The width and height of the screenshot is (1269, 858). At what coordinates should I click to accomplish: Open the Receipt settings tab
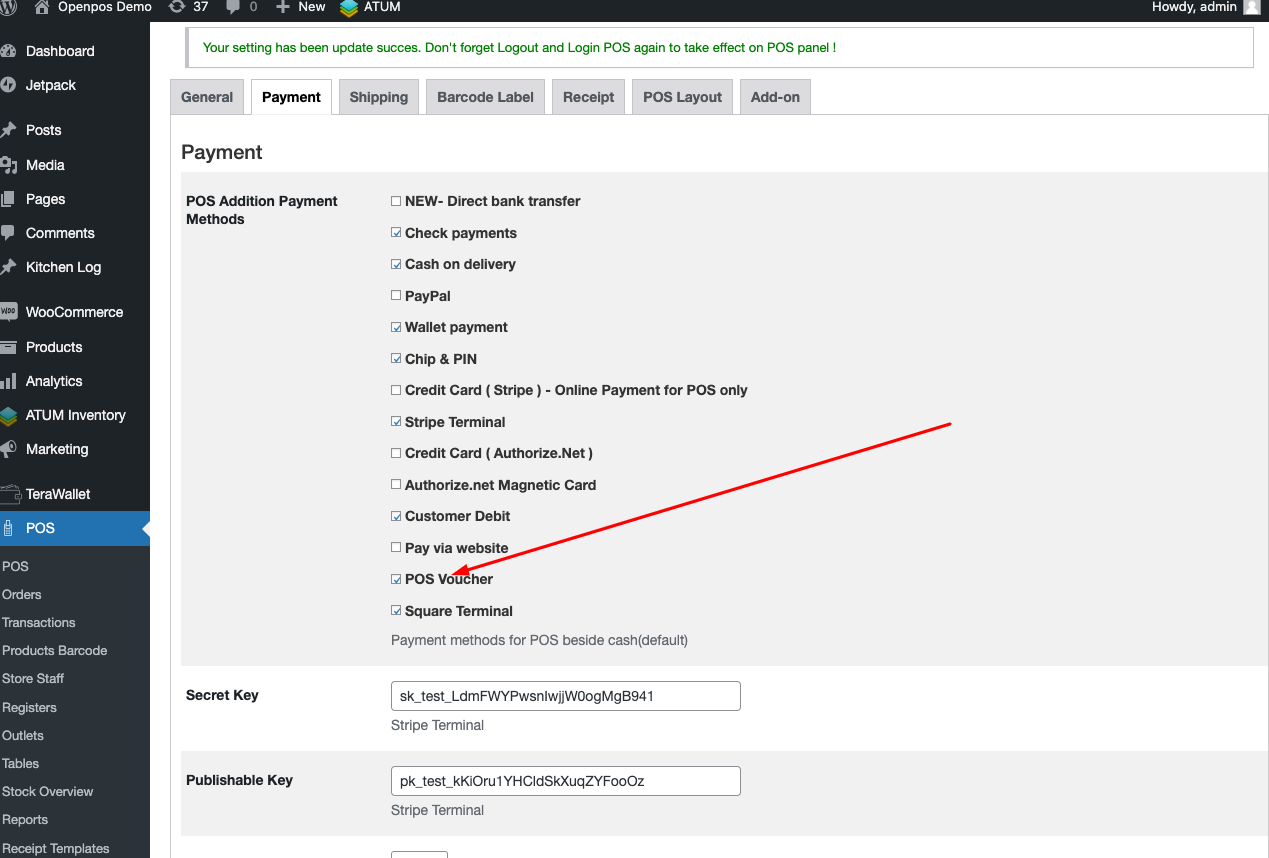[588, 97]
